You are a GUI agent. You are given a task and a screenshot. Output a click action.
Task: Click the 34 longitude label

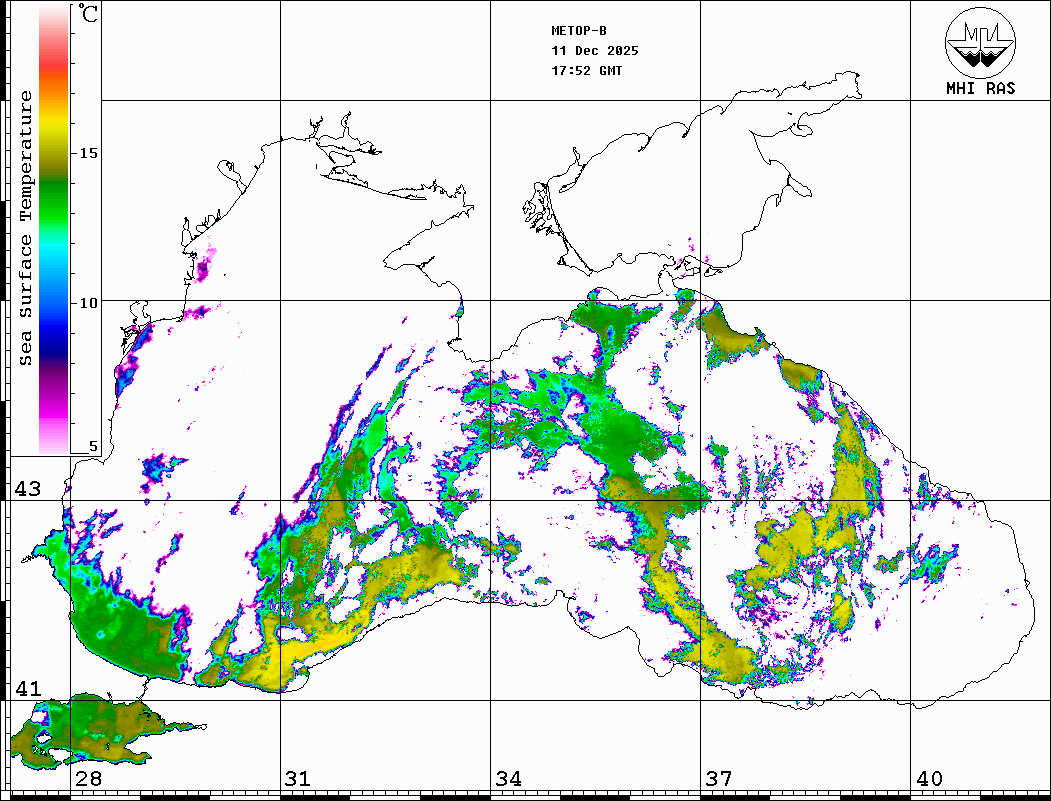coord(508,779)
